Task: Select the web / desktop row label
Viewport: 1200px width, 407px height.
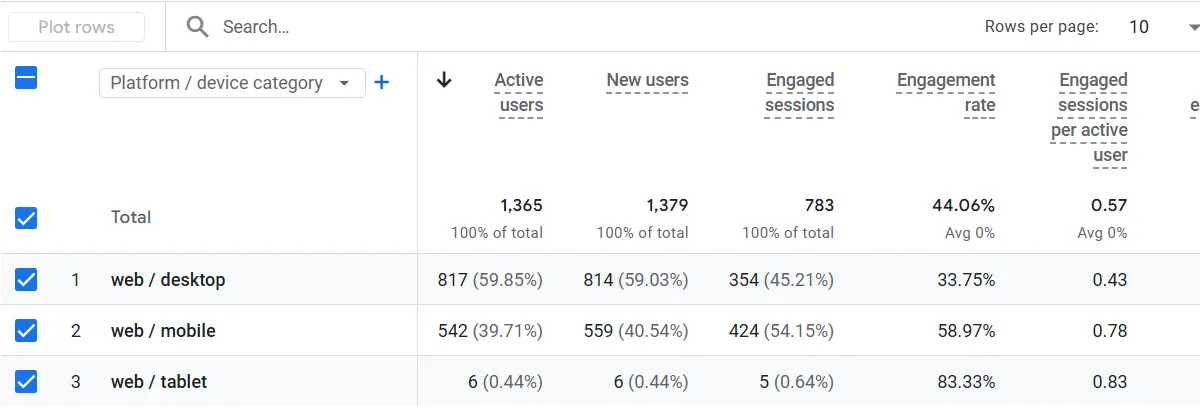Action: click(x=168, y=280)
